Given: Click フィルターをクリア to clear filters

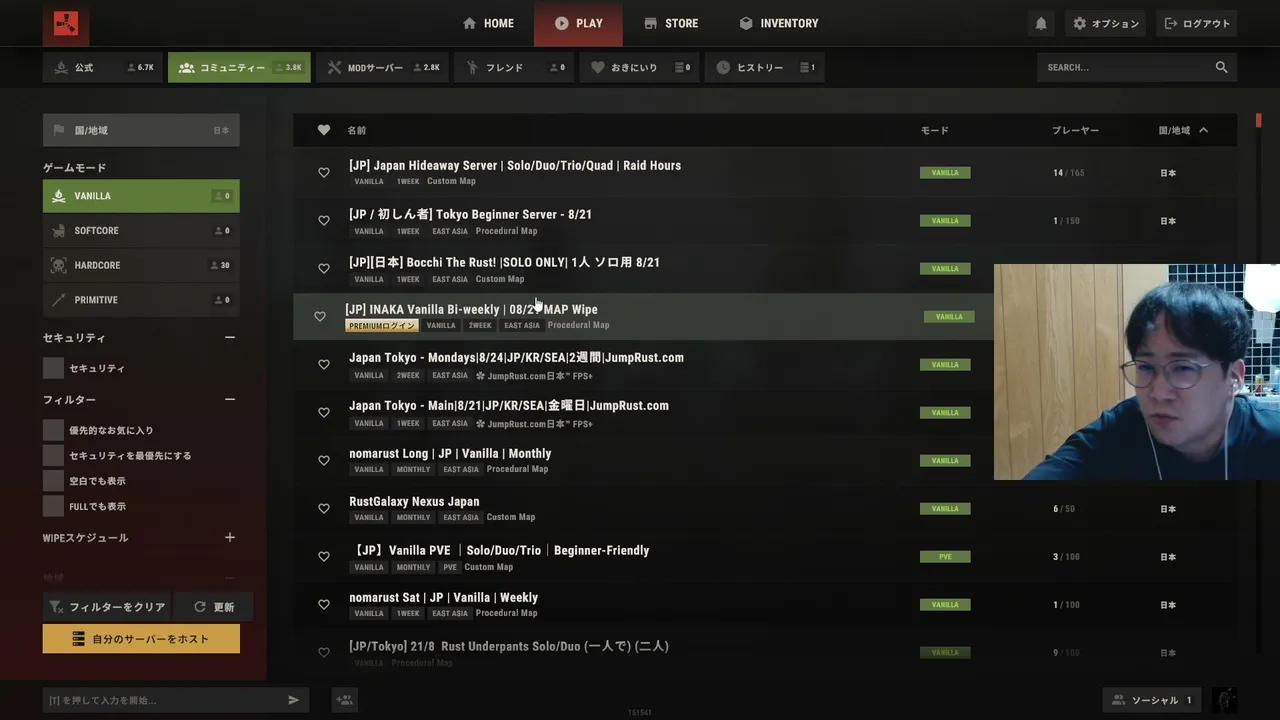Looking at the screenshot, I should tap(106, 607).
